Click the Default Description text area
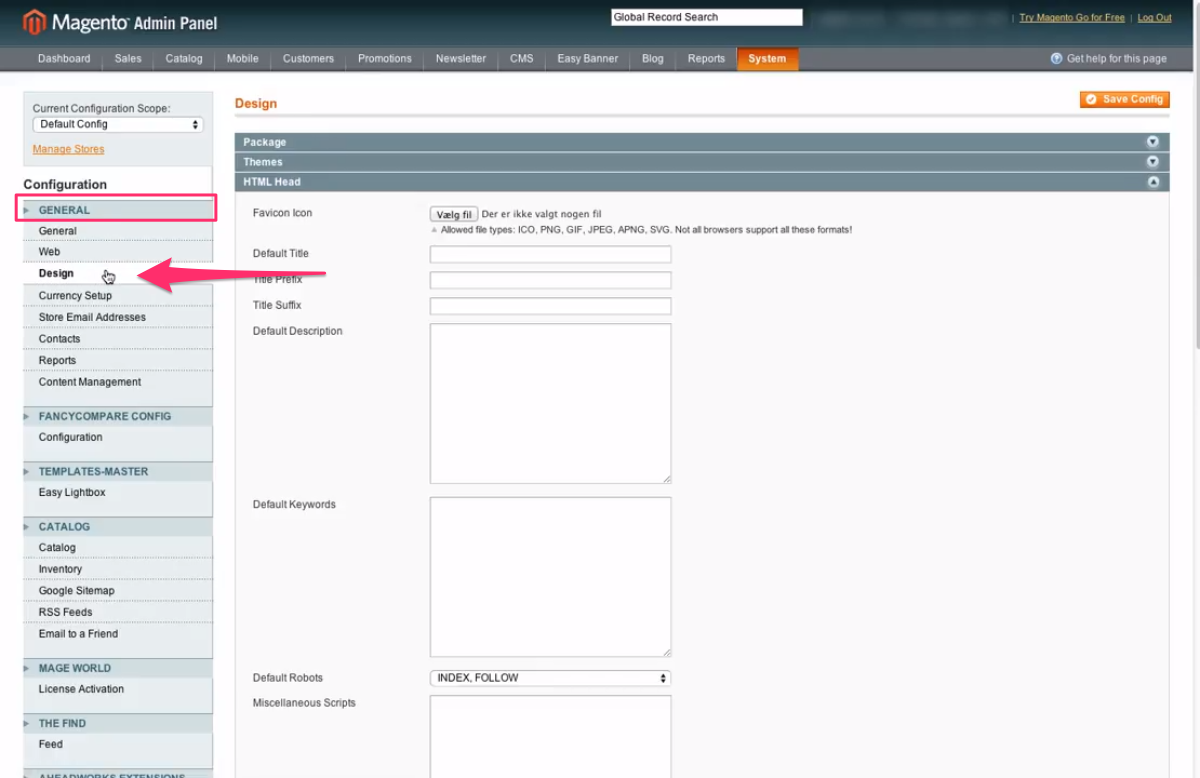The height and width of the screenshot is (778, 1200). (550, 403)
